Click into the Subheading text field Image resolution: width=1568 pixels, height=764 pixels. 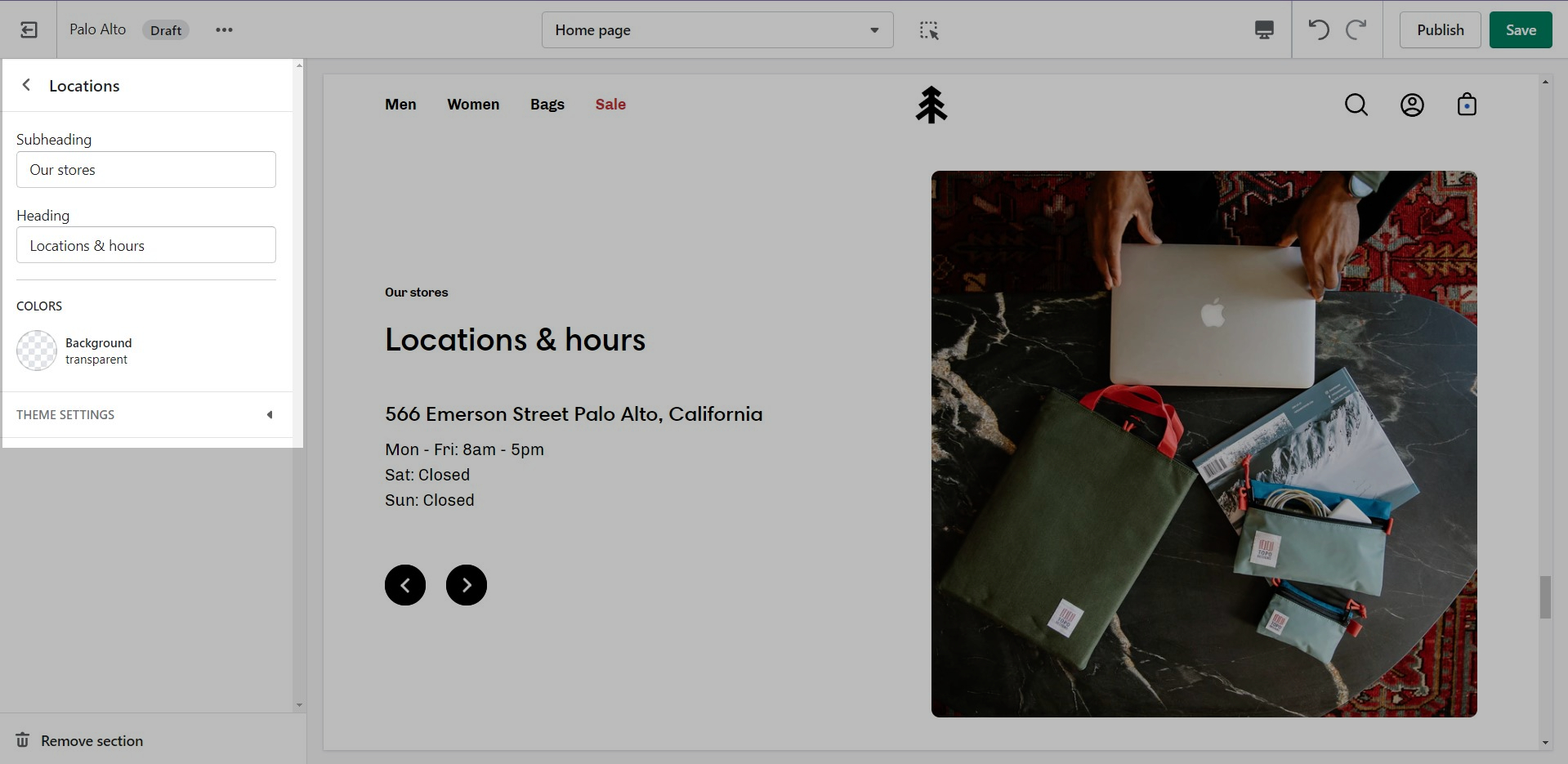[x=146, y=170]
